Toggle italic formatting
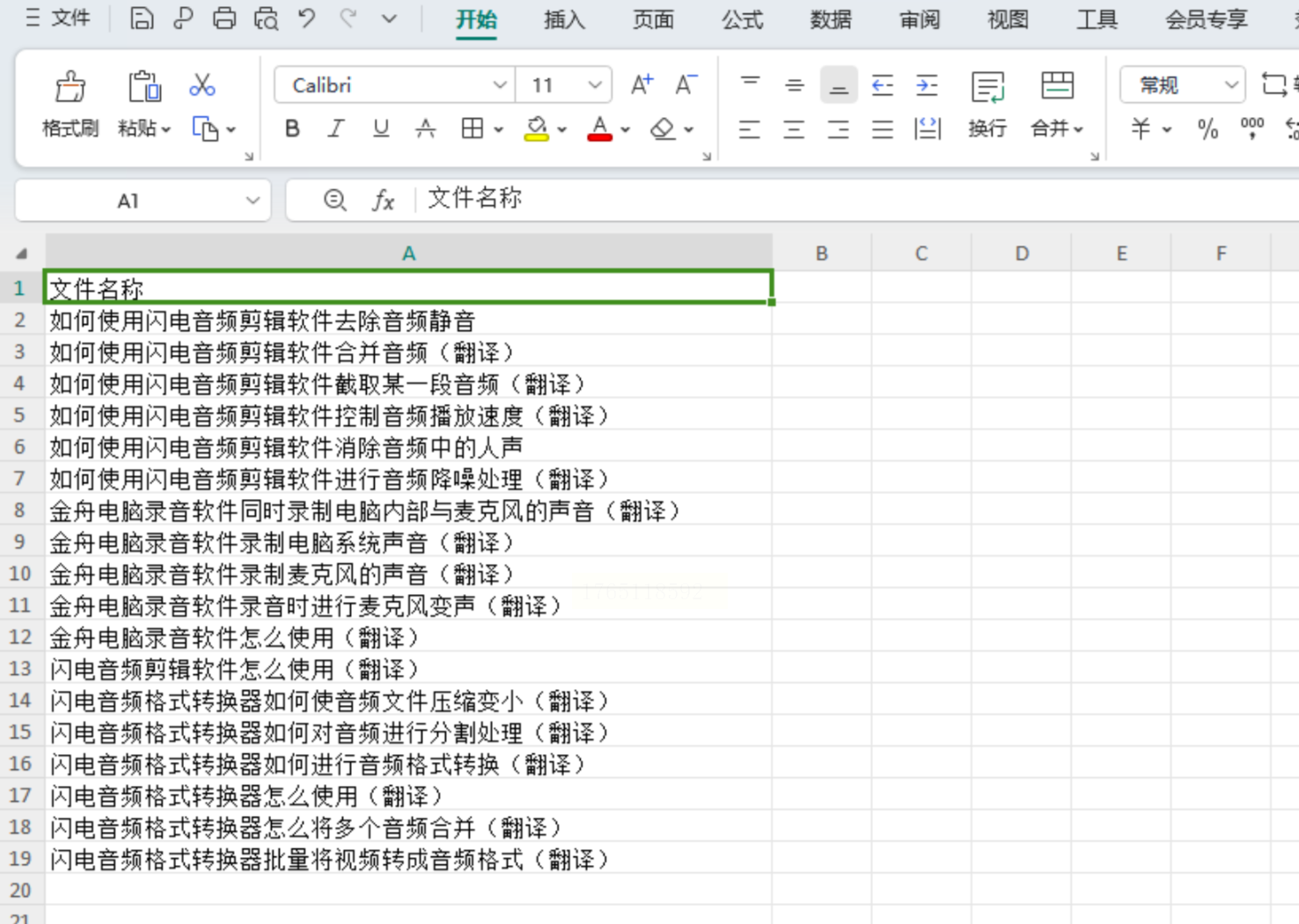This screenshot has height=924, width=1299. pyautogui.click(x=336, y=129)
